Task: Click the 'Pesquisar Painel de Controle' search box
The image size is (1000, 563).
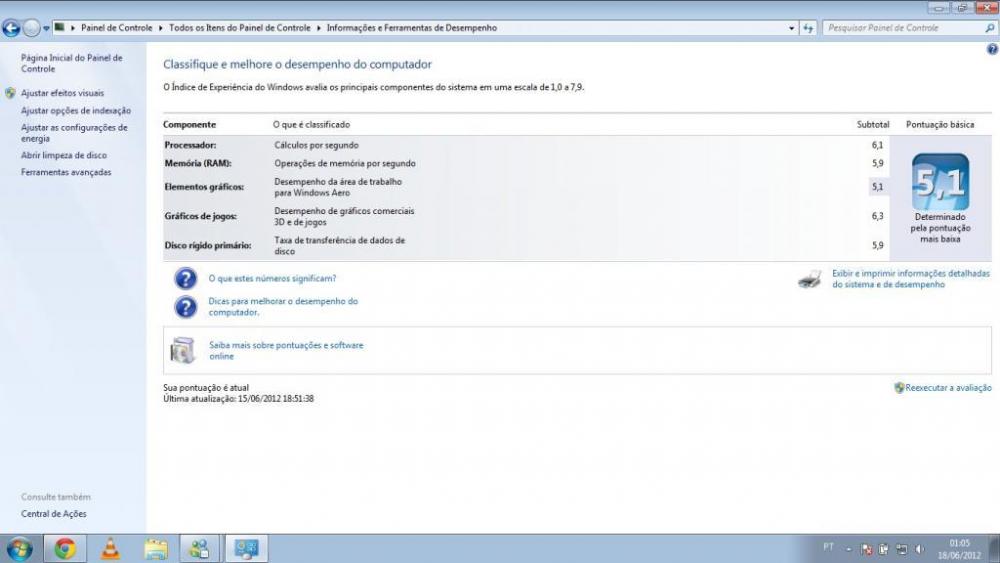Action: tap(900, 28)
